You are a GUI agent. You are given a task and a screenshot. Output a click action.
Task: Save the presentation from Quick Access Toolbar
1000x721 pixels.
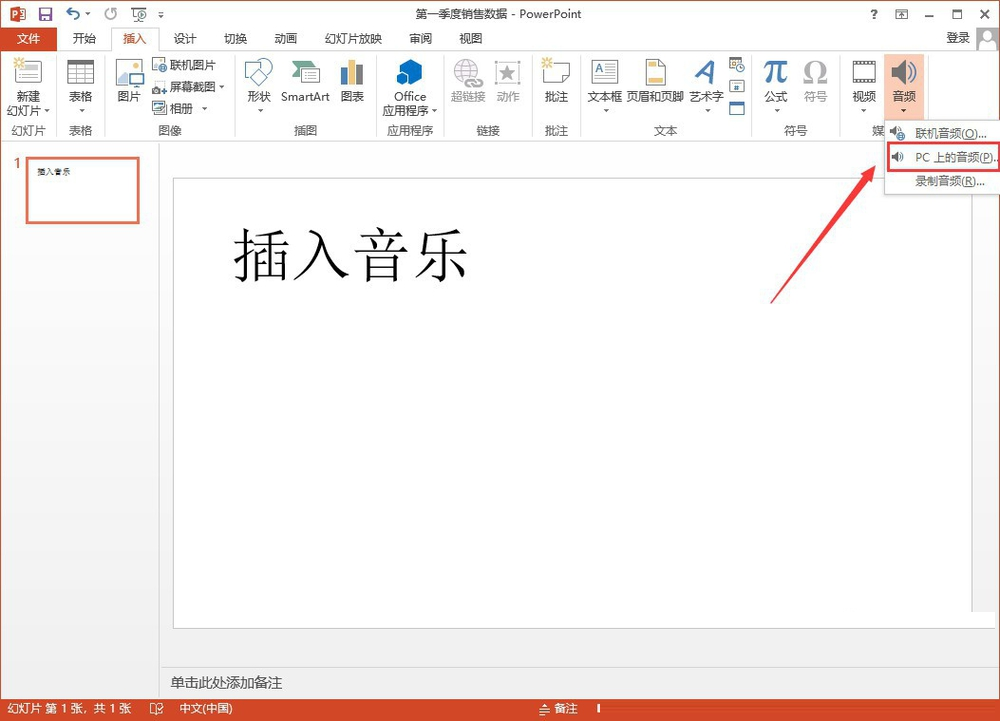click(x=45, y=13)
